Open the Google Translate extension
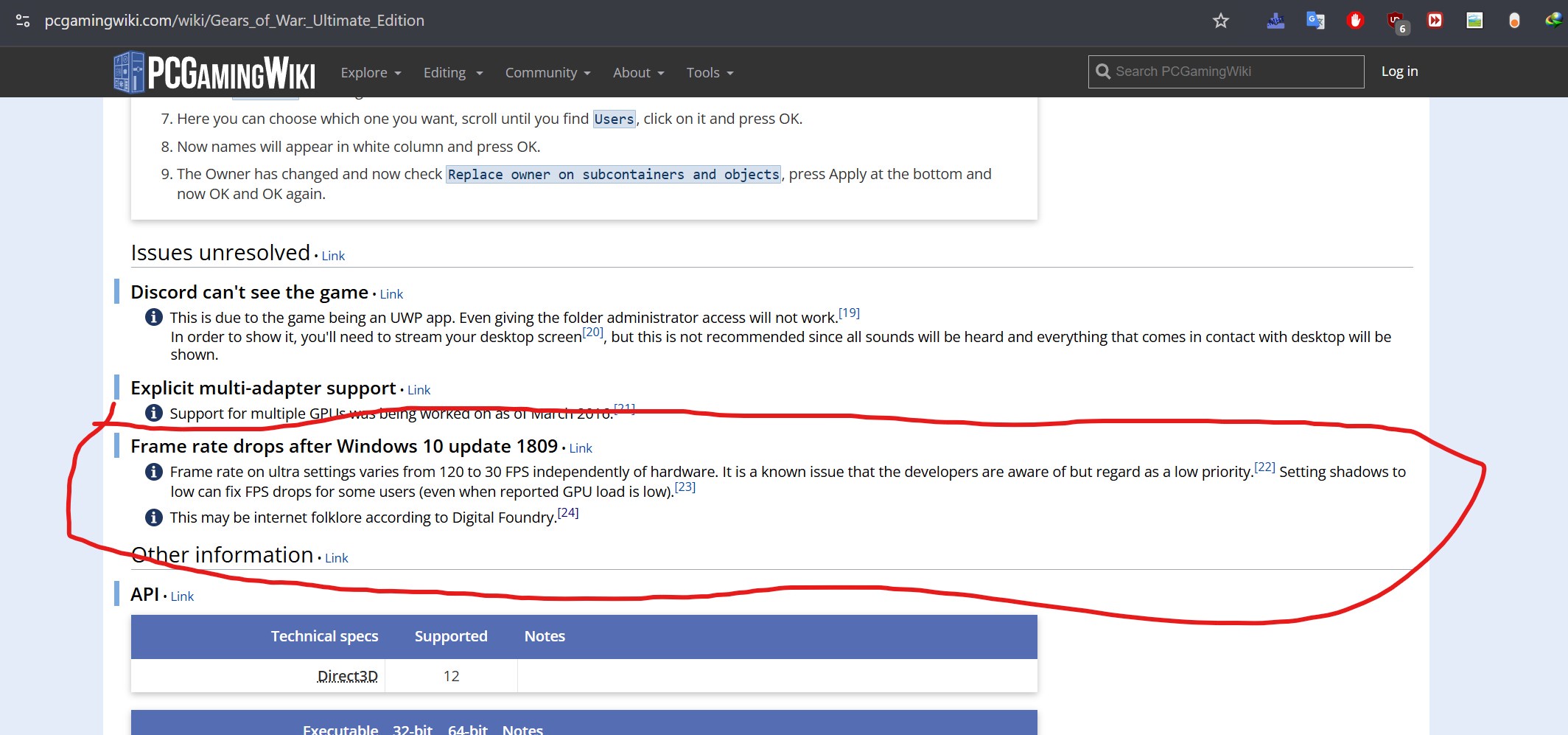 pos(1315,21)
